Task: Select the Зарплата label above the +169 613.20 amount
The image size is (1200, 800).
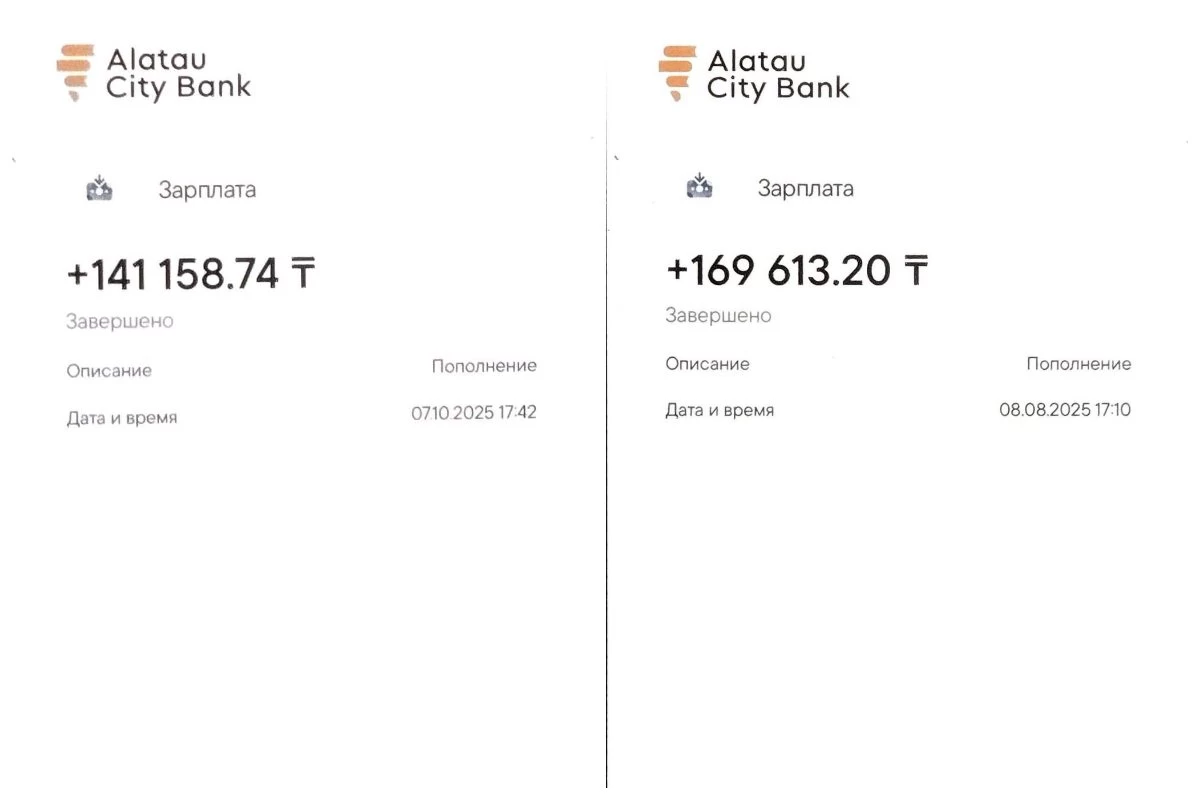Action: click(805, 188)
